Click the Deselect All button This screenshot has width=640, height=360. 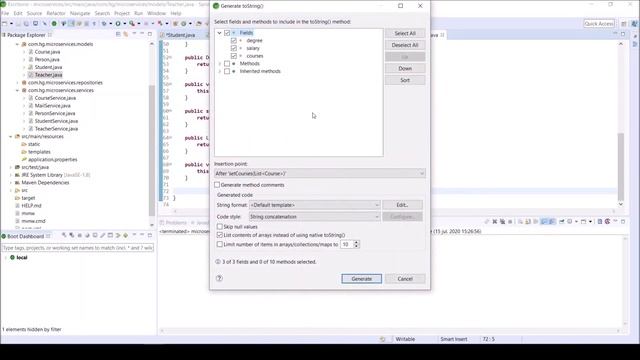point(405,45)
